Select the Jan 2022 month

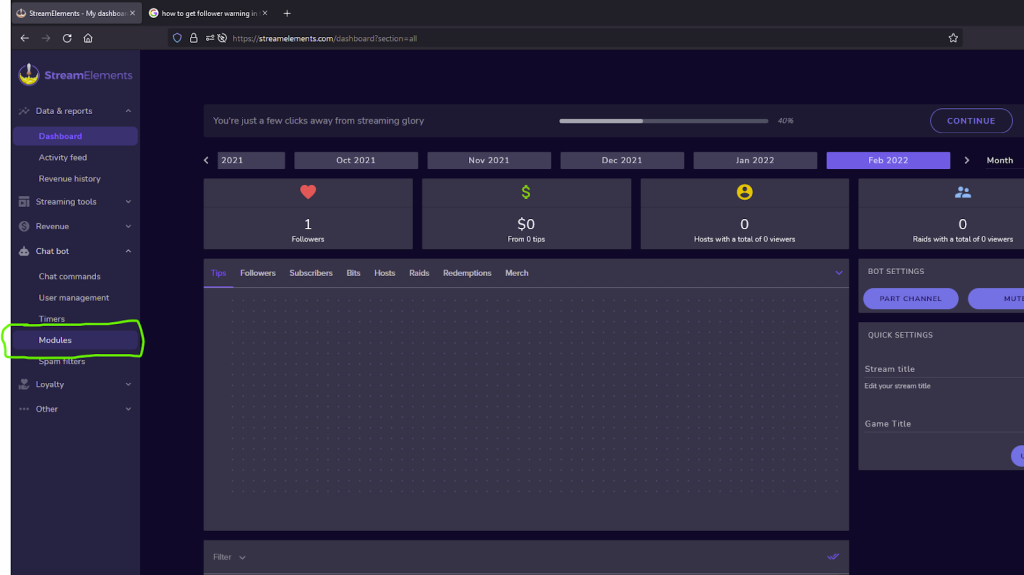coord(755,160)
